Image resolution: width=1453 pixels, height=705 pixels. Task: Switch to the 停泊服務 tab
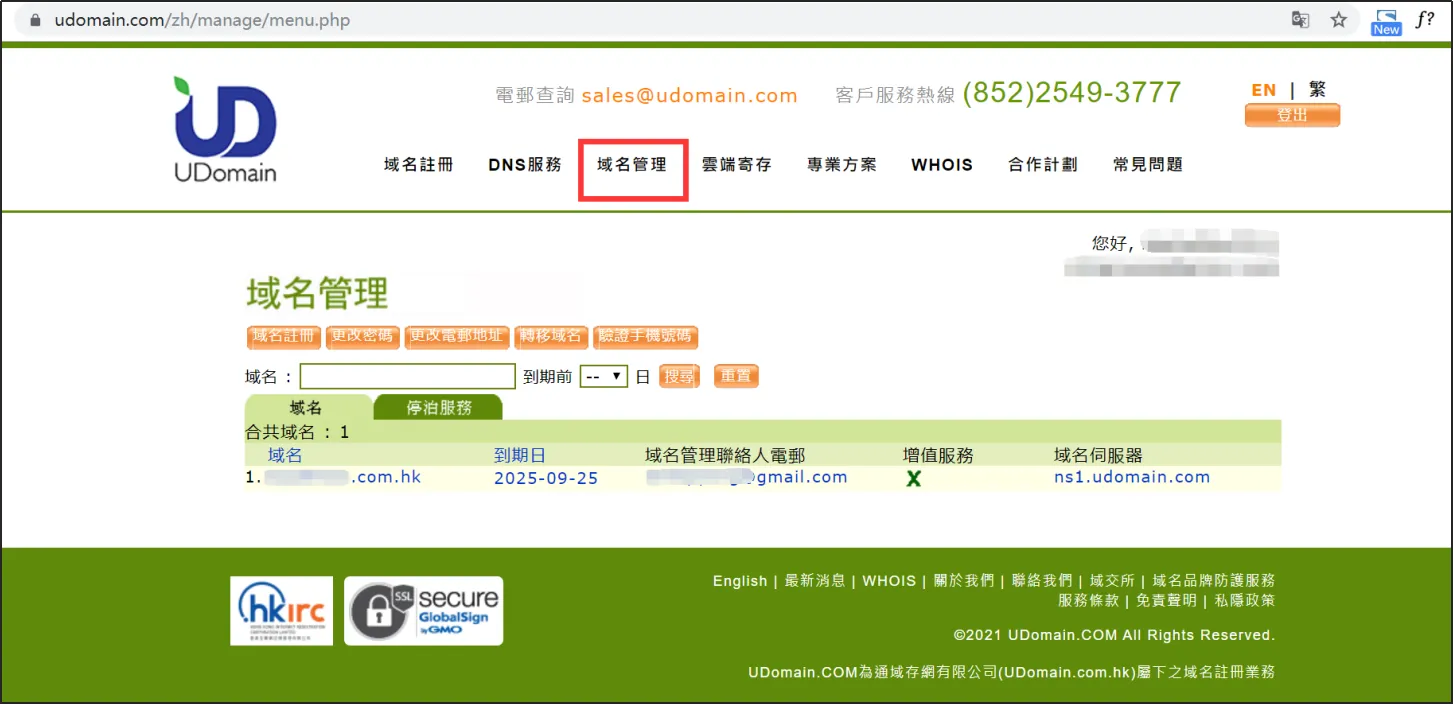(x=439, y=408)
